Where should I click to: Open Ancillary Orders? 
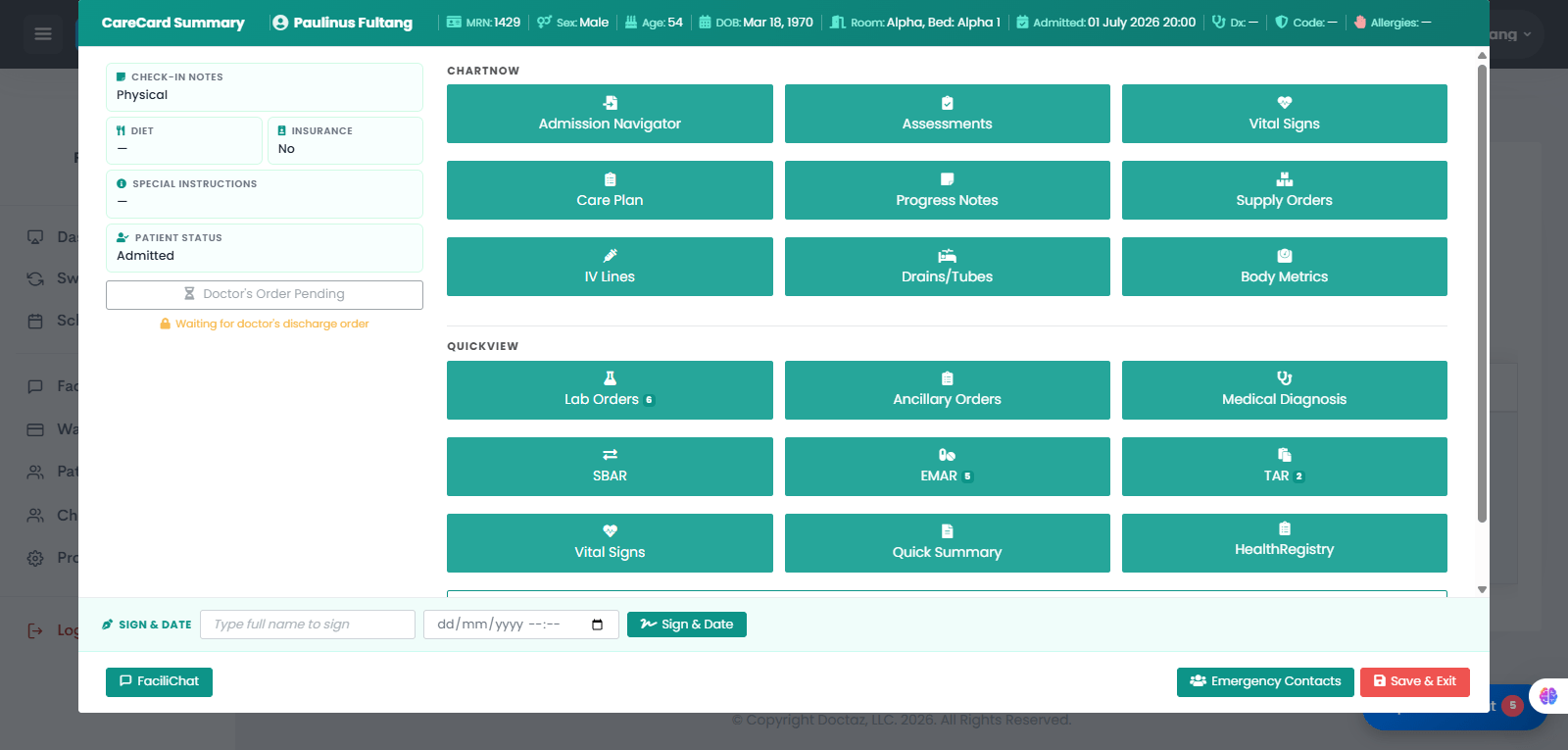pyautogui.click(x=947, y=390)
